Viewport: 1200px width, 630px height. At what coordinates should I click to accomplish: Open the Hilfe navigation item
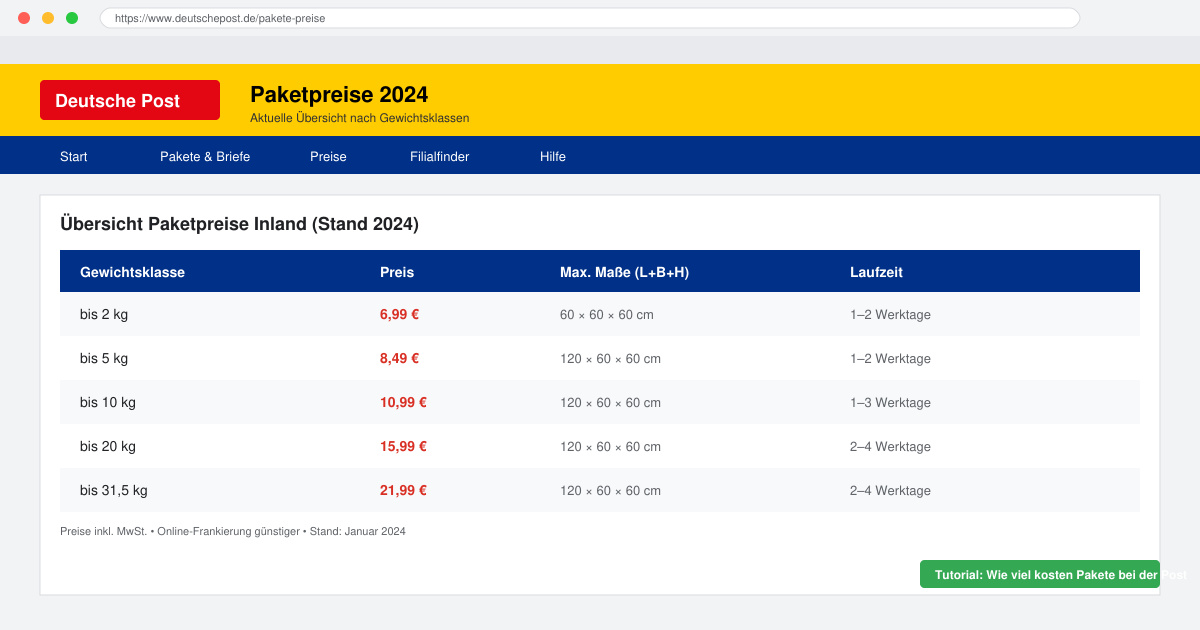[x=553, y=157]
